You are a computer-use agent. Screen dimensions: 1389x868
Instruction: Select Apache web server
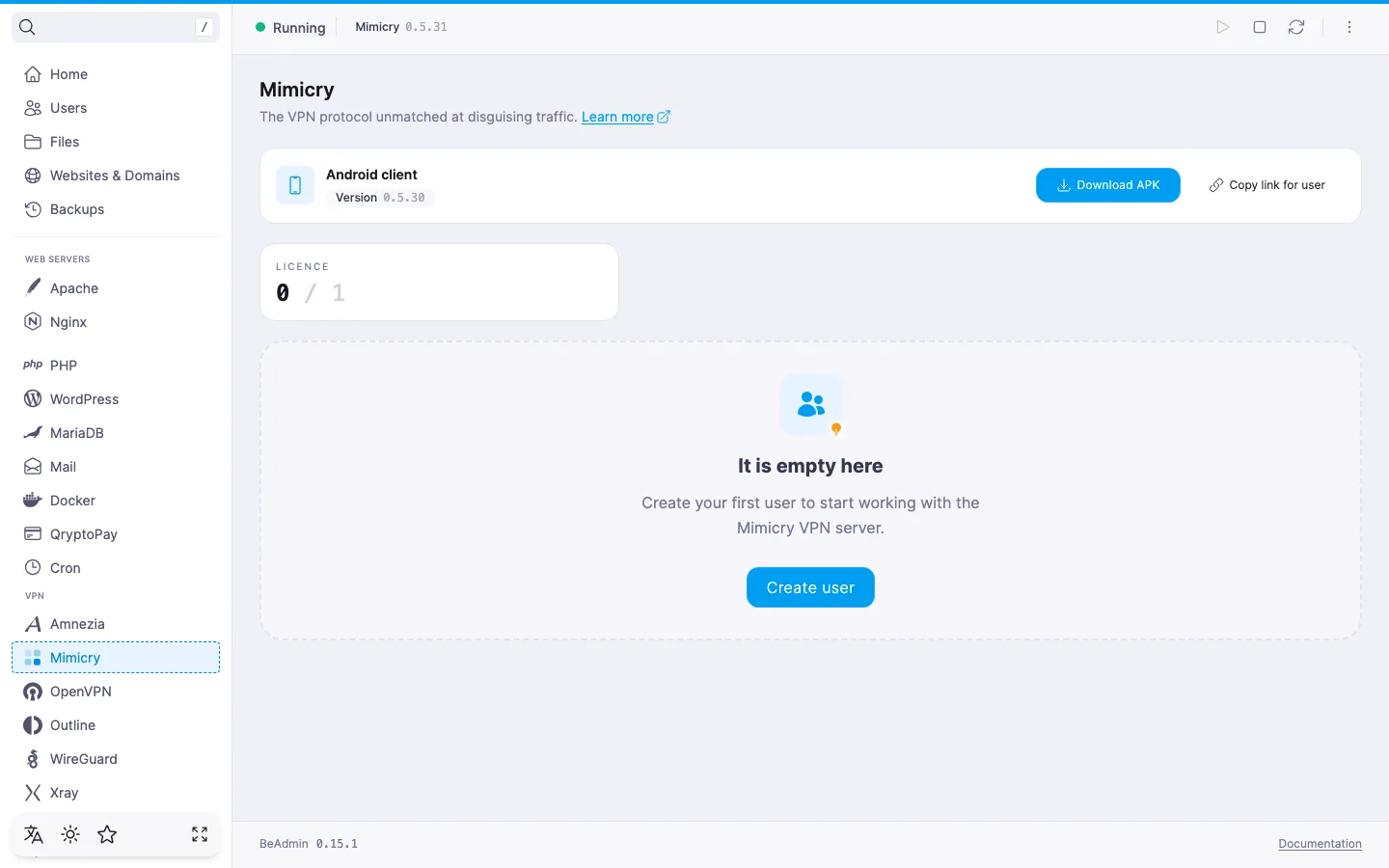tap(116, 288)
